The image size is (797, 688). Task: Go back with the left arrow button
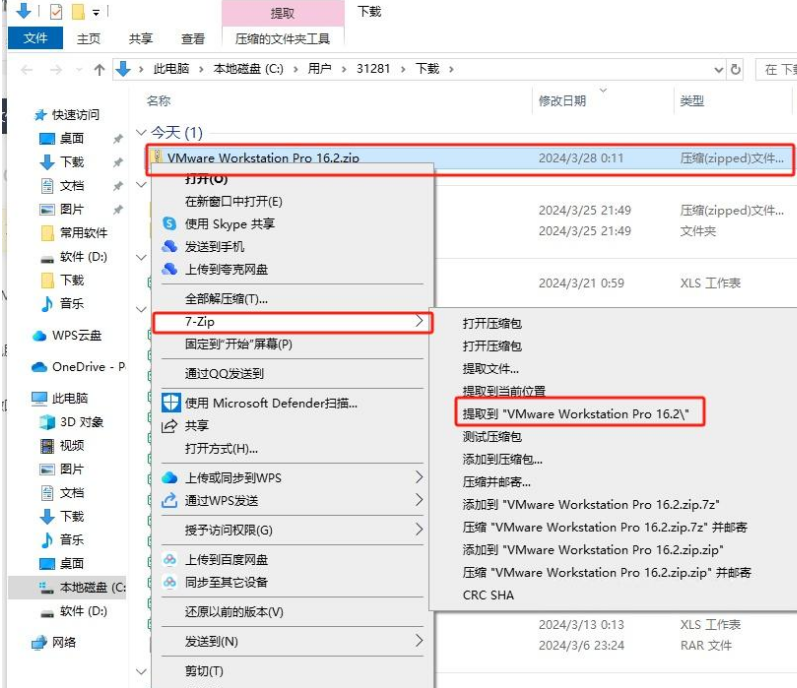coord(27,69)
